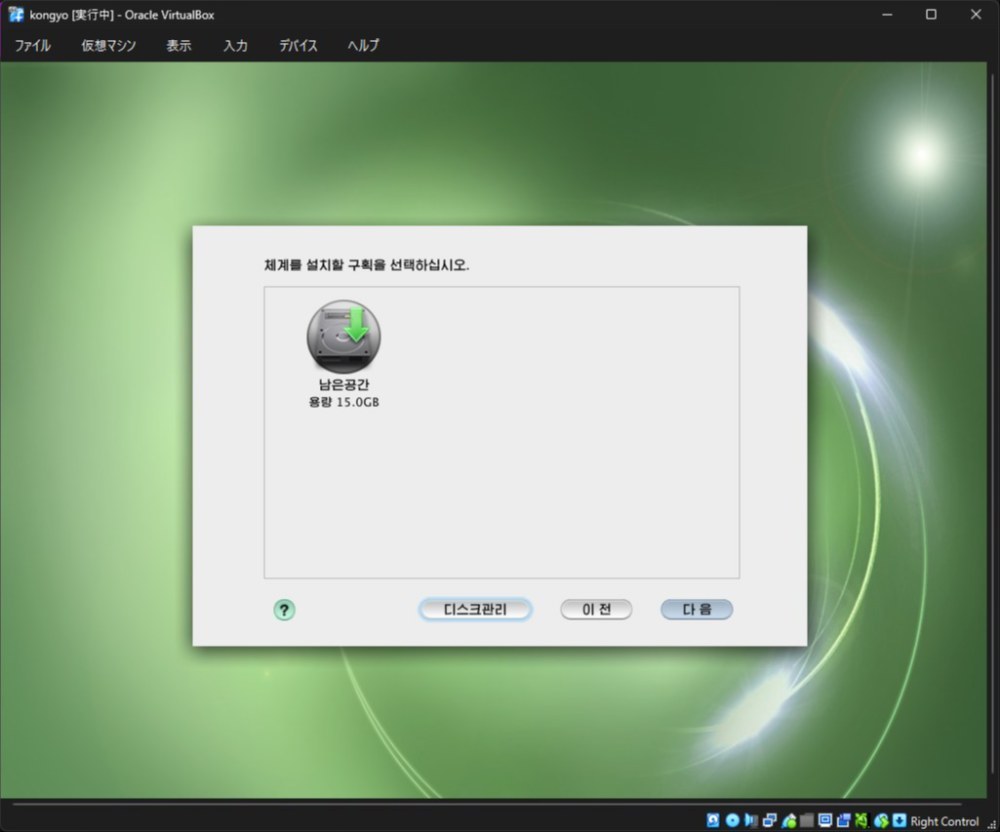Click the 용량 15.0GB capacity text
This screenshot has height=832, width=1000.
[344, 402]
